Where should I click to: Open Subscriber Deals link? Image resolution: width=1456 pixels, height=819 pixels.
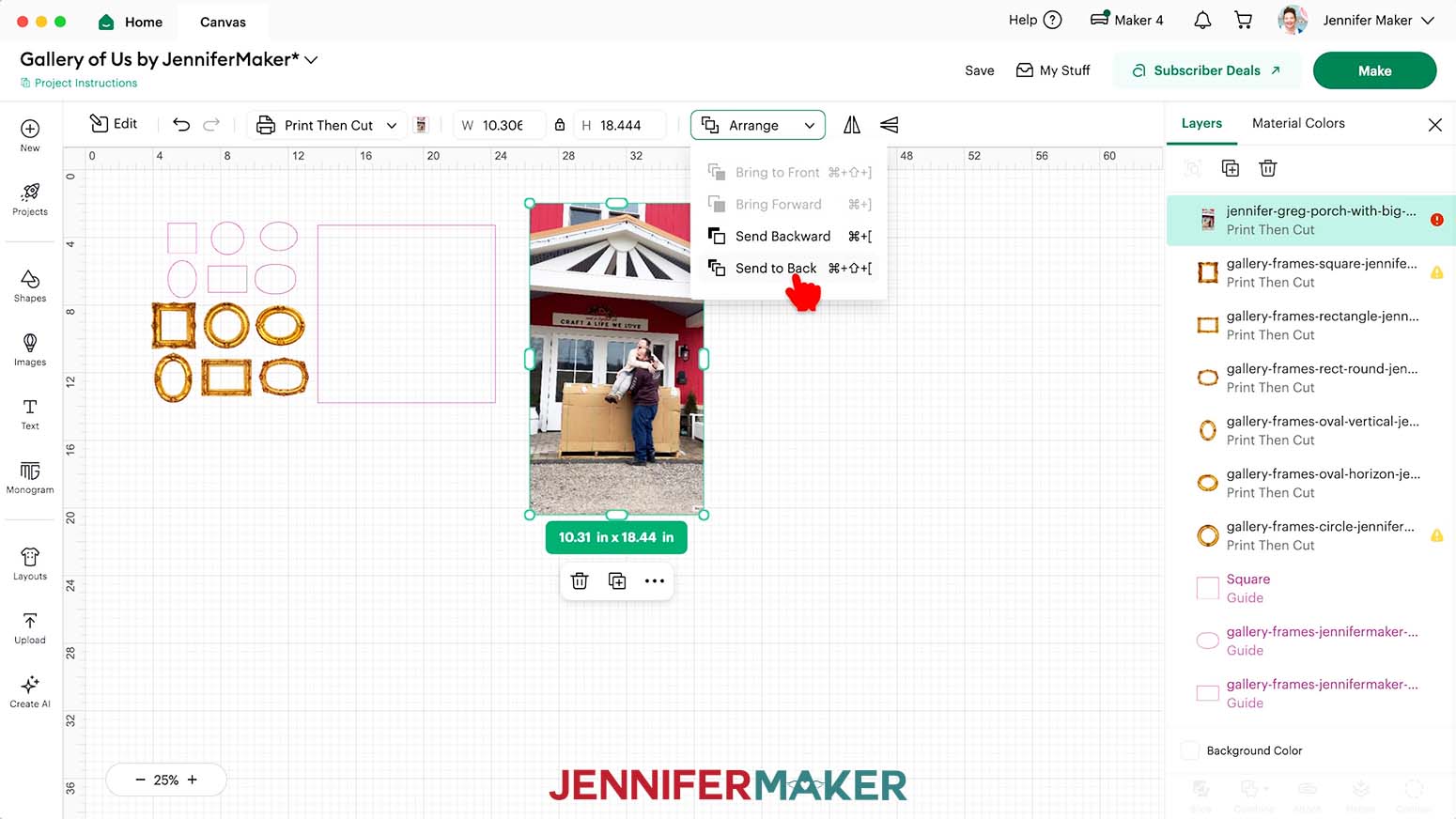coord(1206,70)
